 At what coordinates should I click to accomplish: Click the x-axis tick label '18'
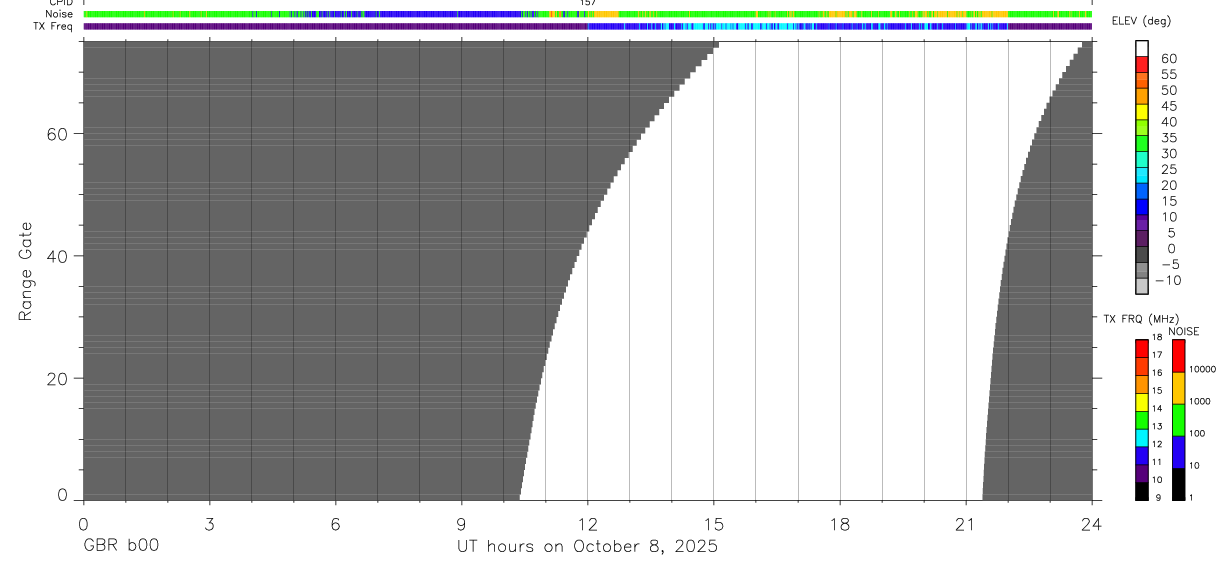[840, 523]
